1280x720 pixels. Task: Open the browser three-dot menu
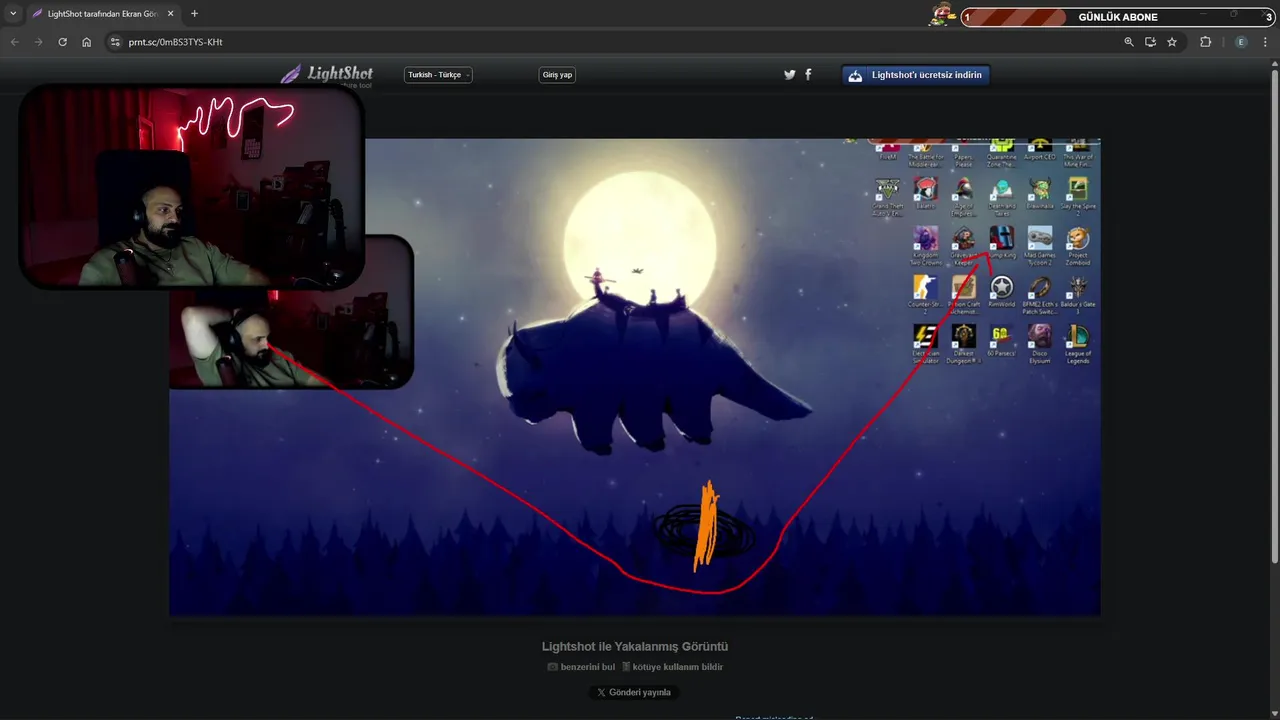pyautogui.click(x=1266, y=42)
